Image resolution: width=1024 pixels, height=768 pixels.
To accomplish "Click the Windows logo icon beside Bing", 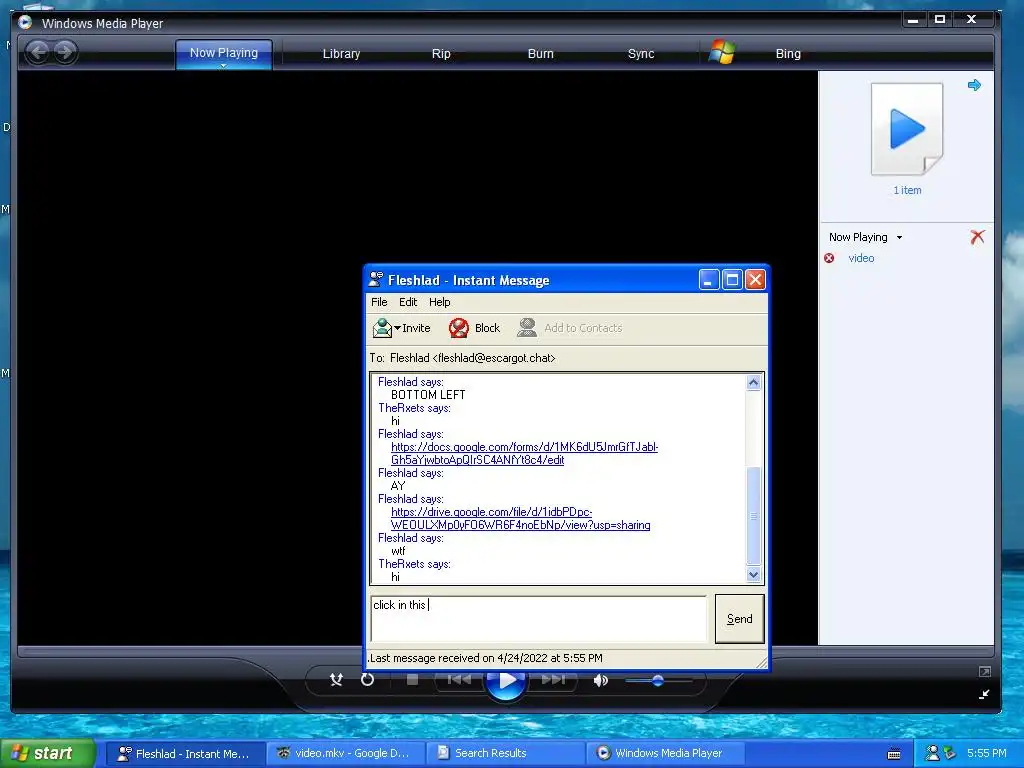I will point(722,52).
